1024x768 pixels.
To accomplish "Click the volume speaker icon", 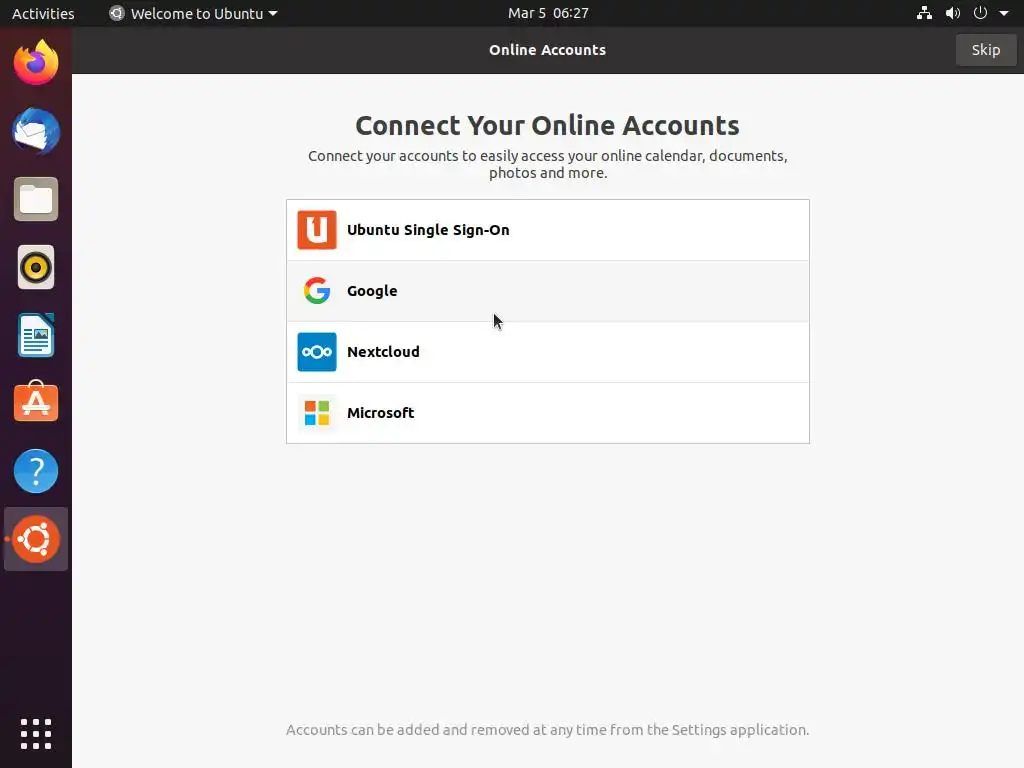I will click(953, 13).
